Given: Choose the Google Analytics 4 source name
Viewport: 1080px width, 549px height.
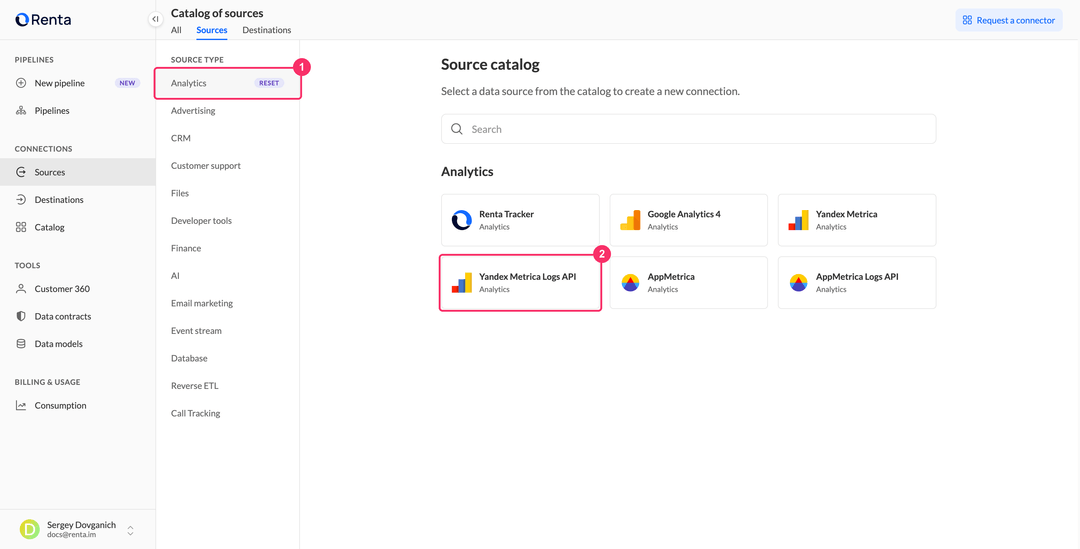Looking at the screenshot, I should click(x=684, y=214).
